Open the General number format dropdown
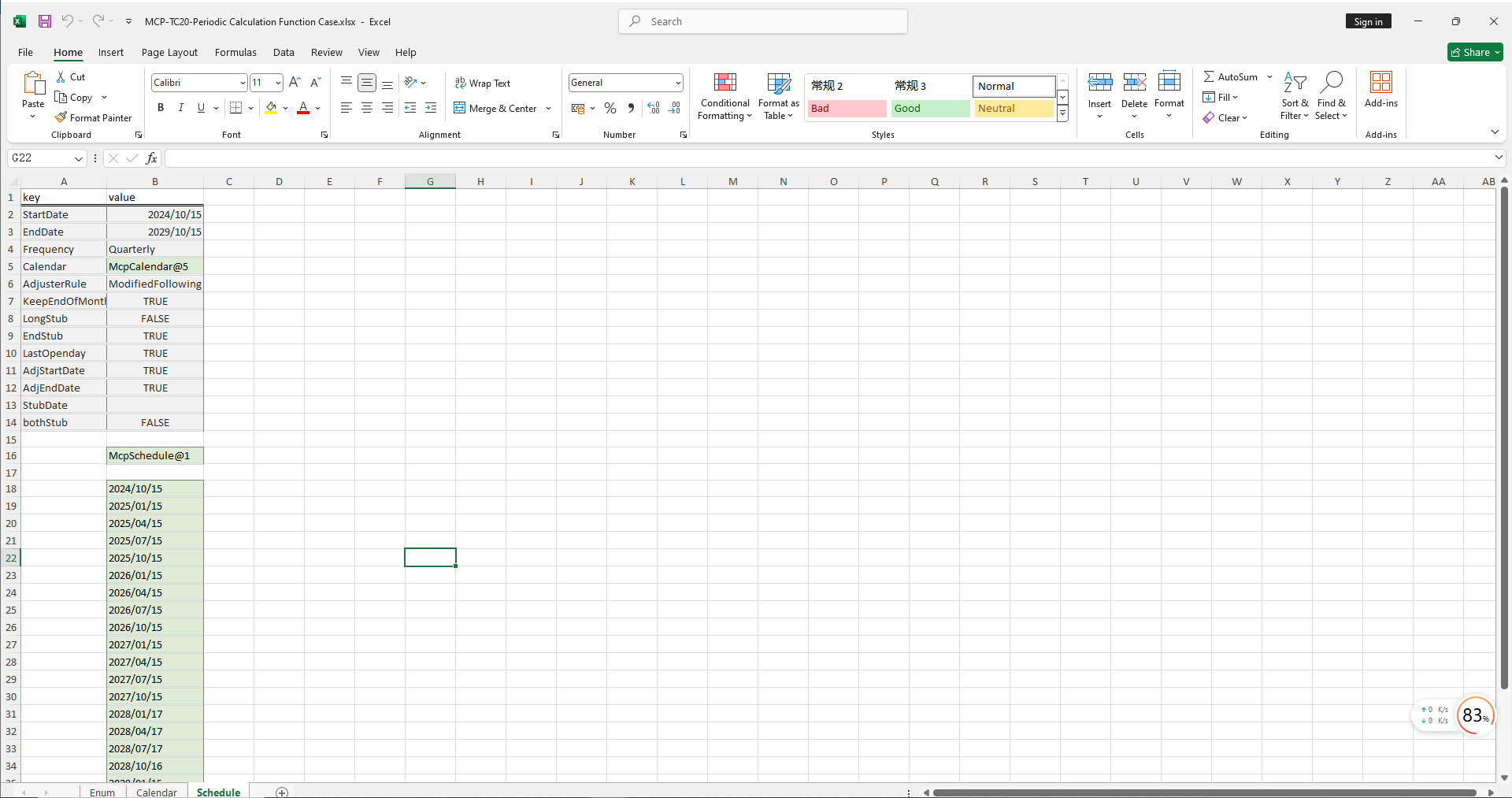1512x798 pixels. pyautogui.click(x=678, y=83)
